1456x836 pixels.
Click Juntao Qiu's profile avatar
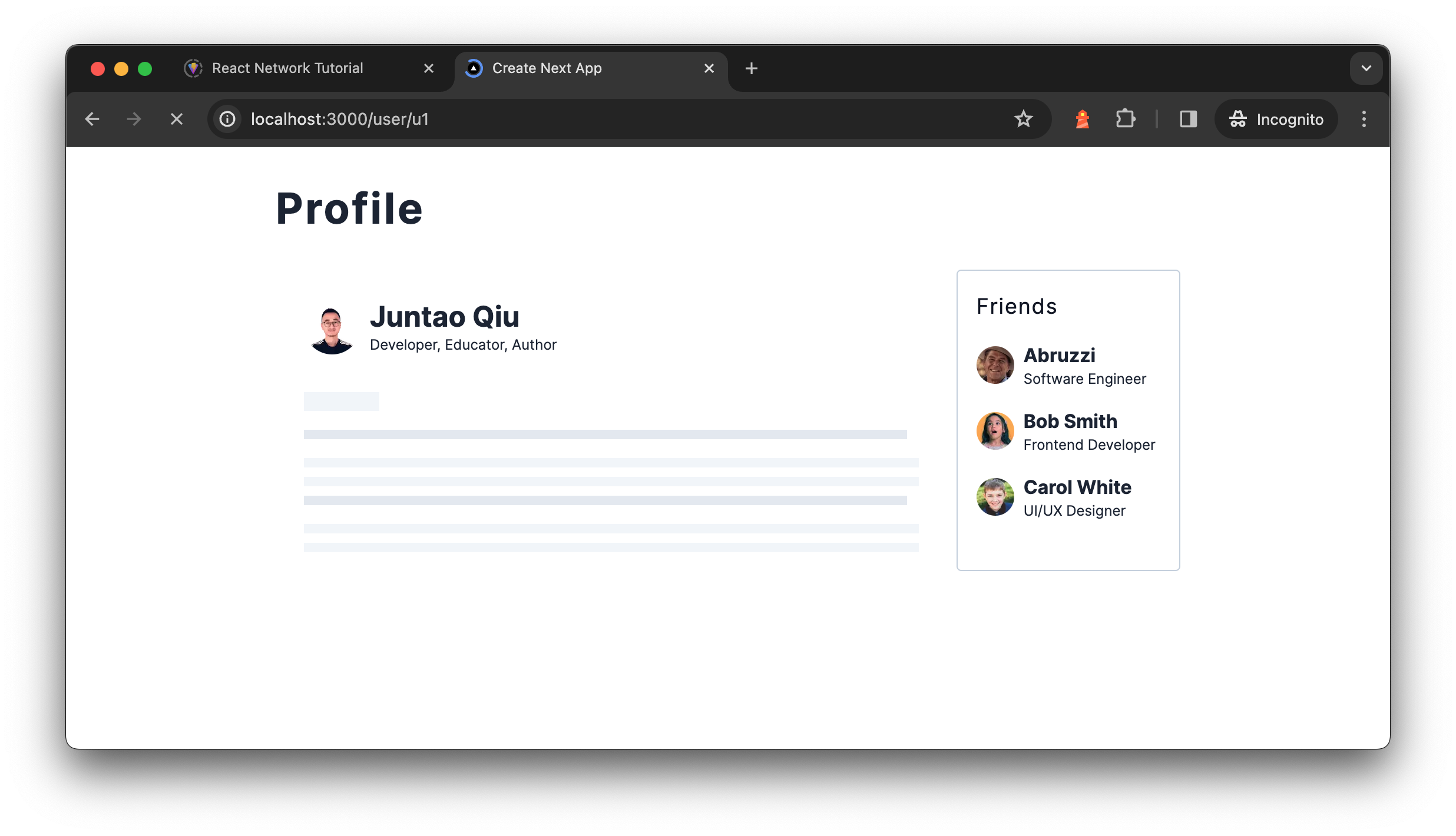tap(332, 330)
